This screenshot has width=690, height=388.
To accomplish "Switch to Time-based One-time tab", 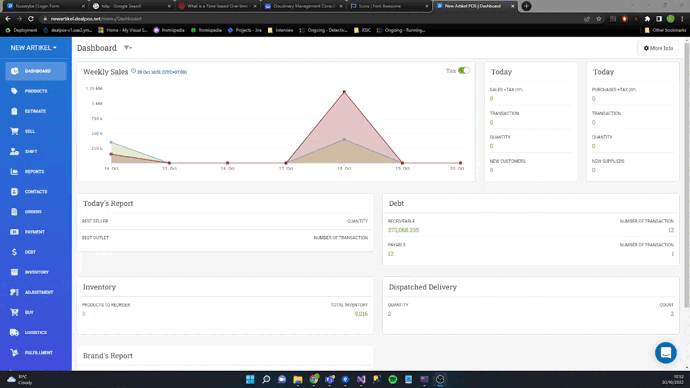I will click(217, 6).
